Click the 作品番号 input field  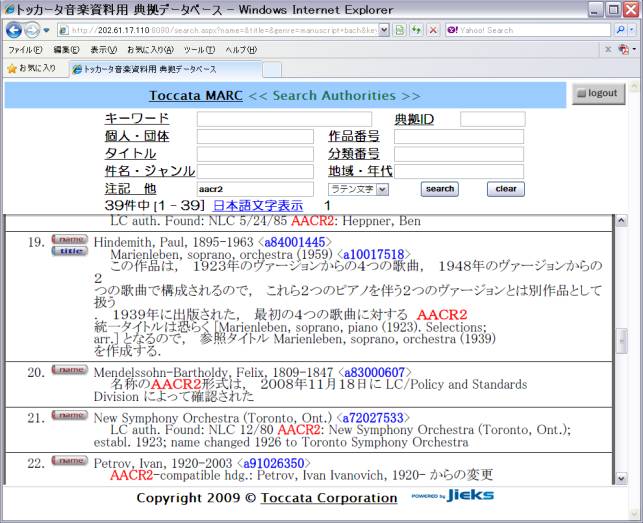coord(459,137)
